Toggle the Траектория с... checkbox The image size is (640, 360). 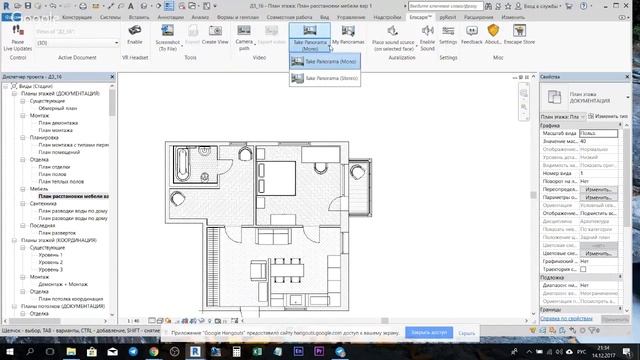[x=583, y=269]
